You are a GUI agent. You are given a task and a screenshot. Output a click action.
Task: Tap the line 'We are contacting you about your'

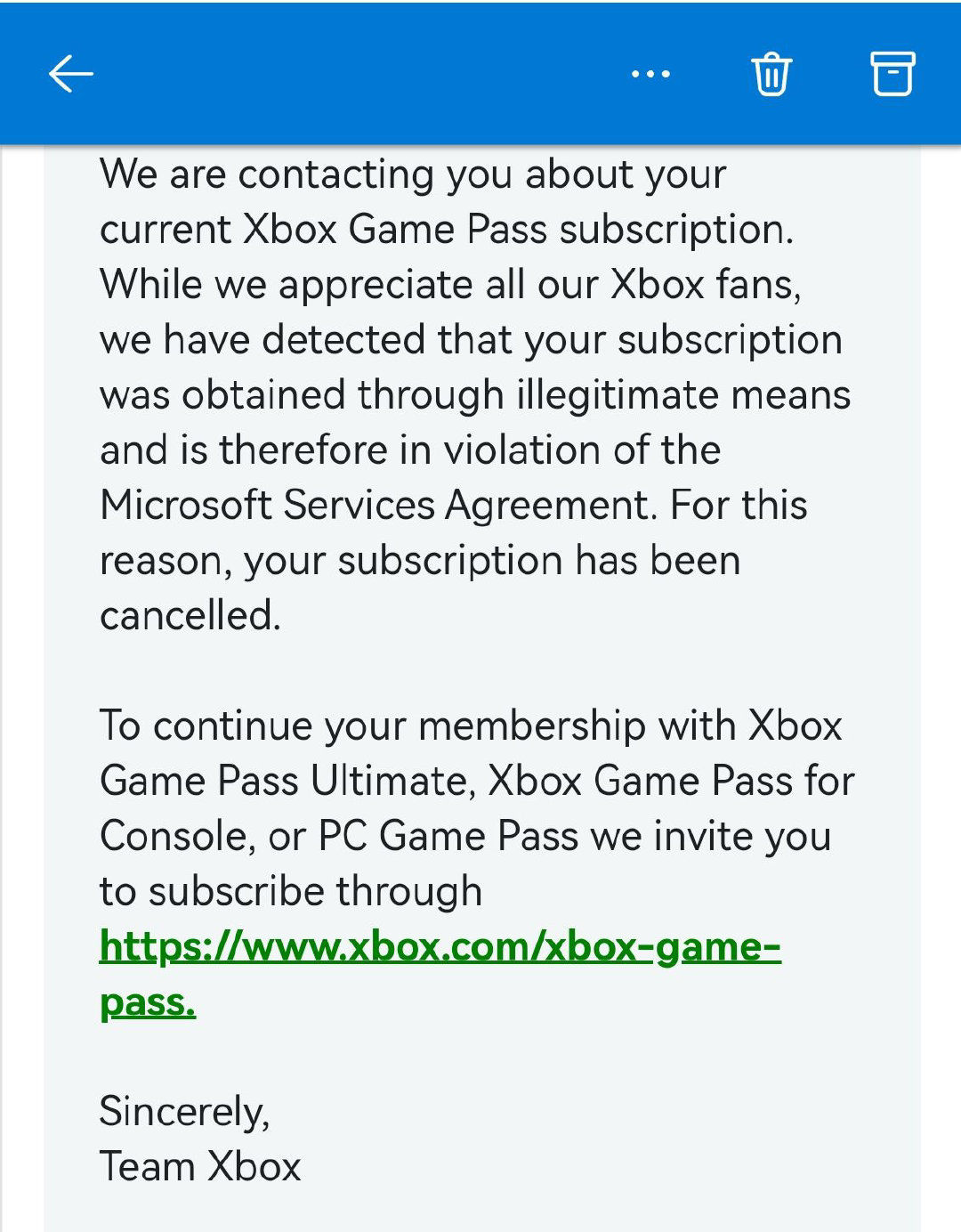413,174
